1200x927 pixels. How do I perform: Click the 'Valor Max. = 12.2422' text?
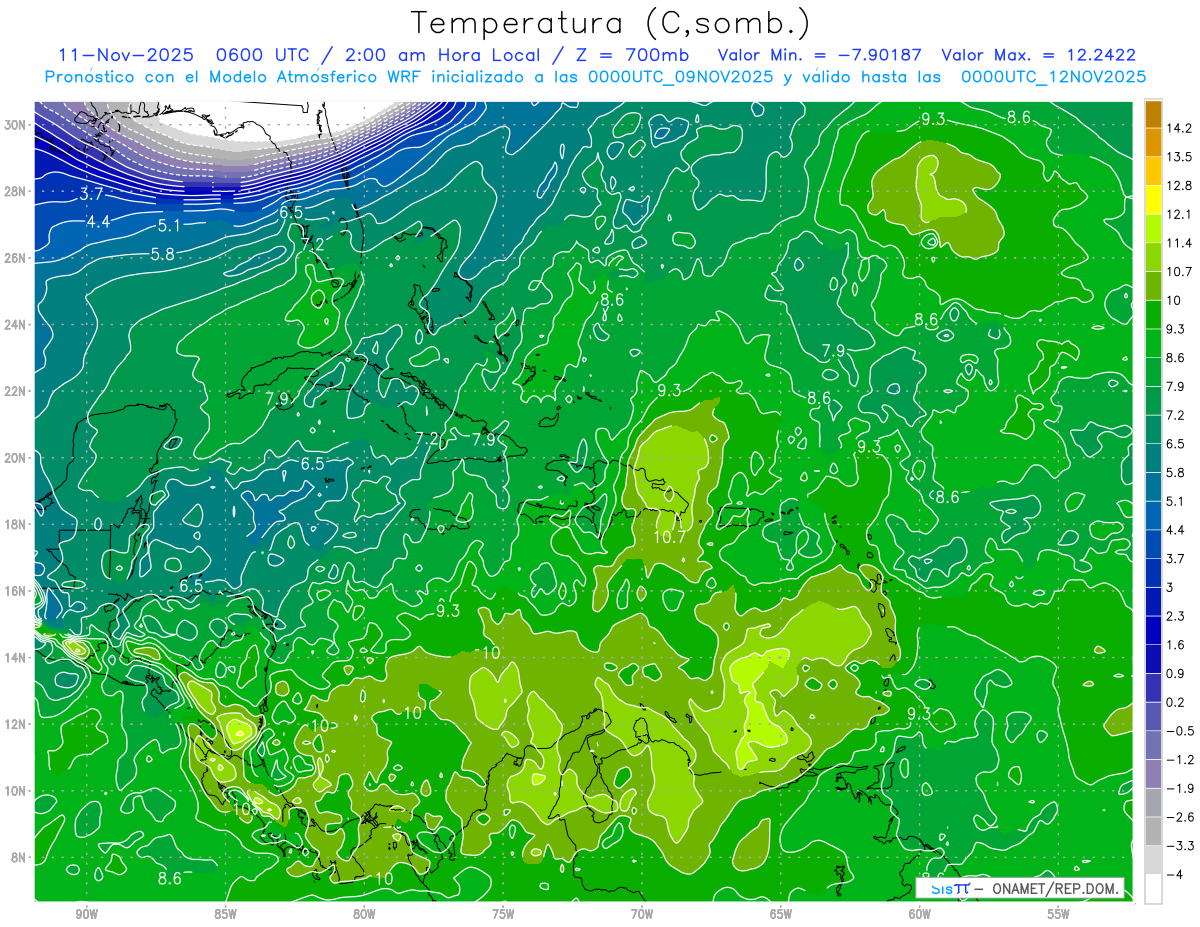(1039, 55)
